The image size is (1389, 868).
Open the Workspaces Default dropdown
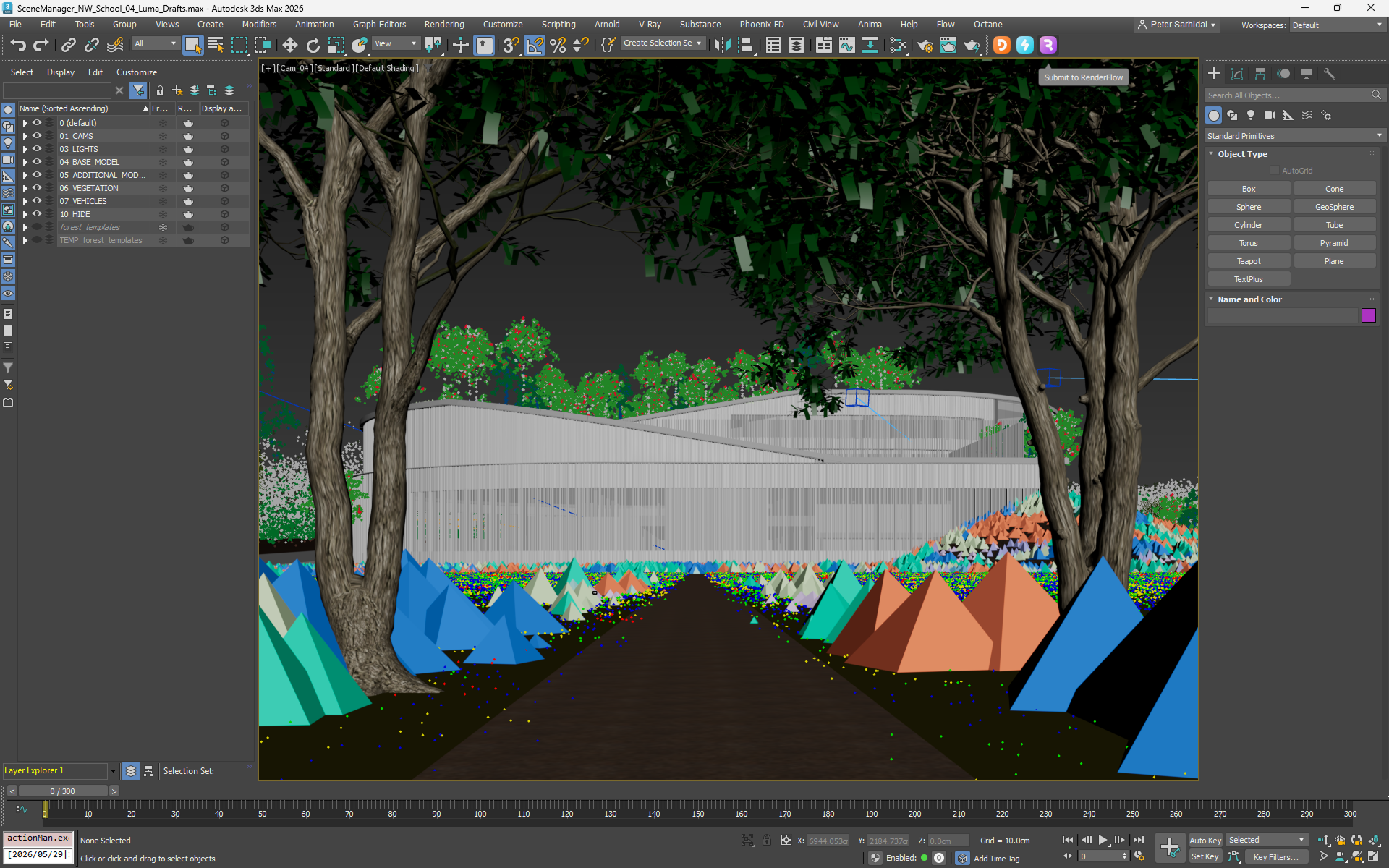[1337, 25]
